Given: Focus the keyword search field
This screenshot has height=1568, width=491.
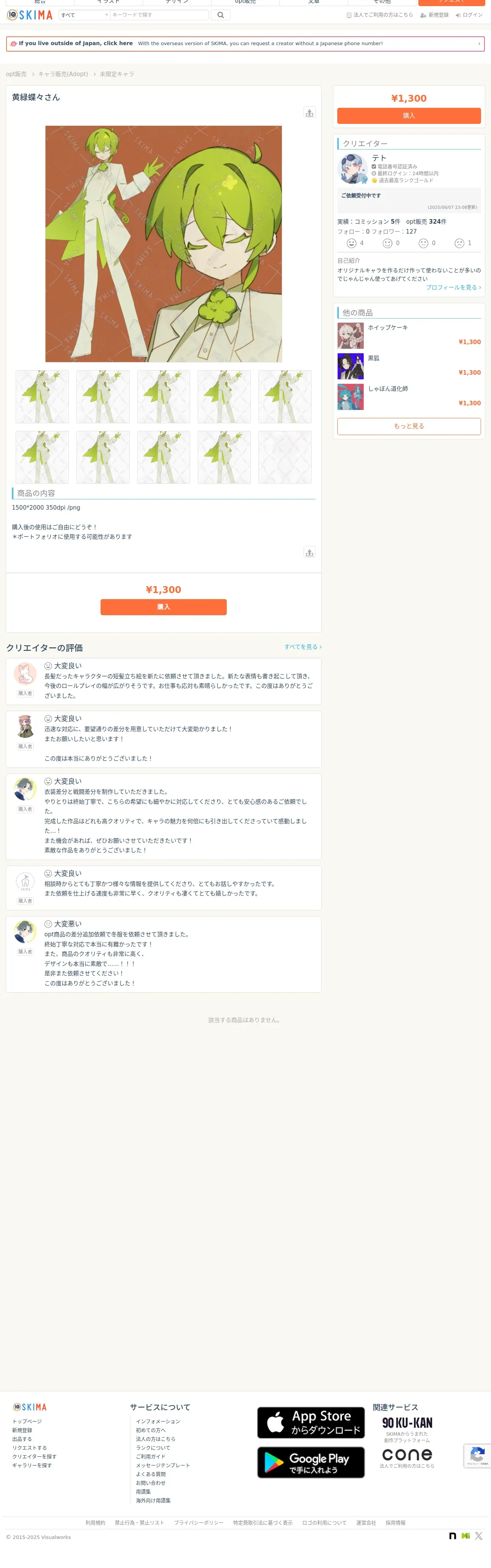Looking at the screenshot, I should (x=159, y=15).
